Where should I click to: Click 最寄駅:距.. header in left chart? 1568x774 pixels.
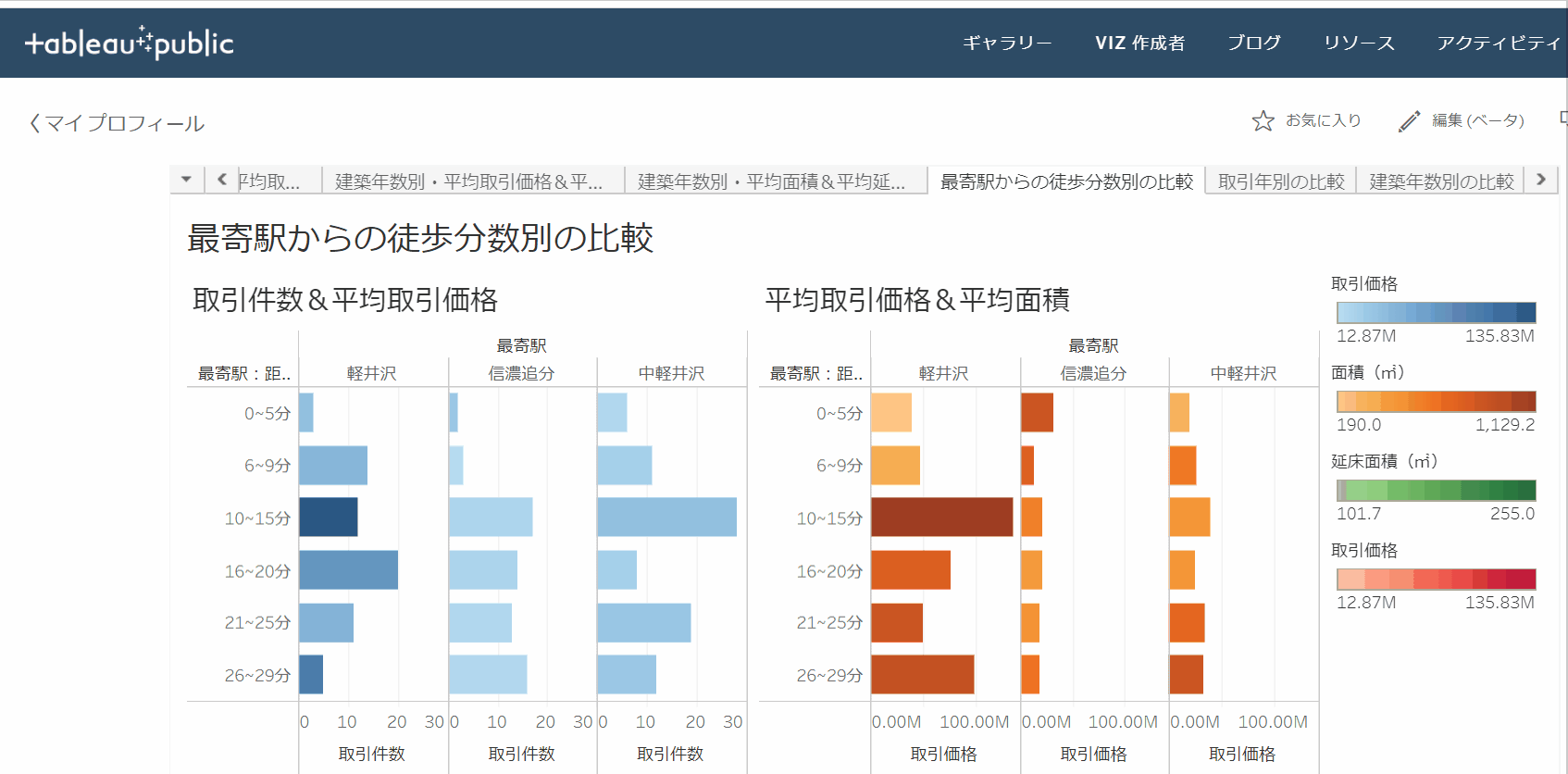click(244, 374)
